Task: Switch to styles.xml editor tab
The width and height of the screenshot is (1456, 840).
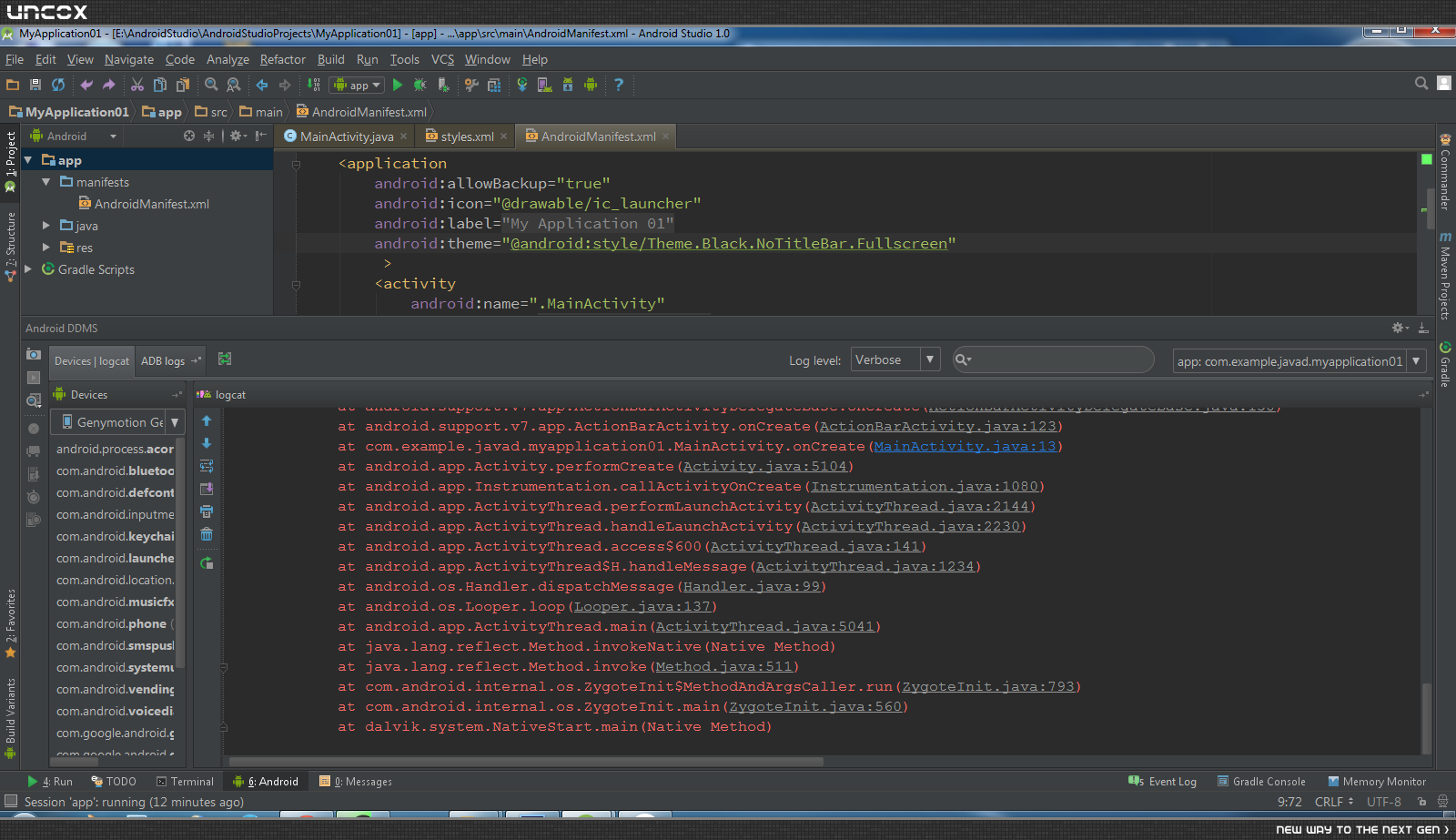Action: [467, 137]
